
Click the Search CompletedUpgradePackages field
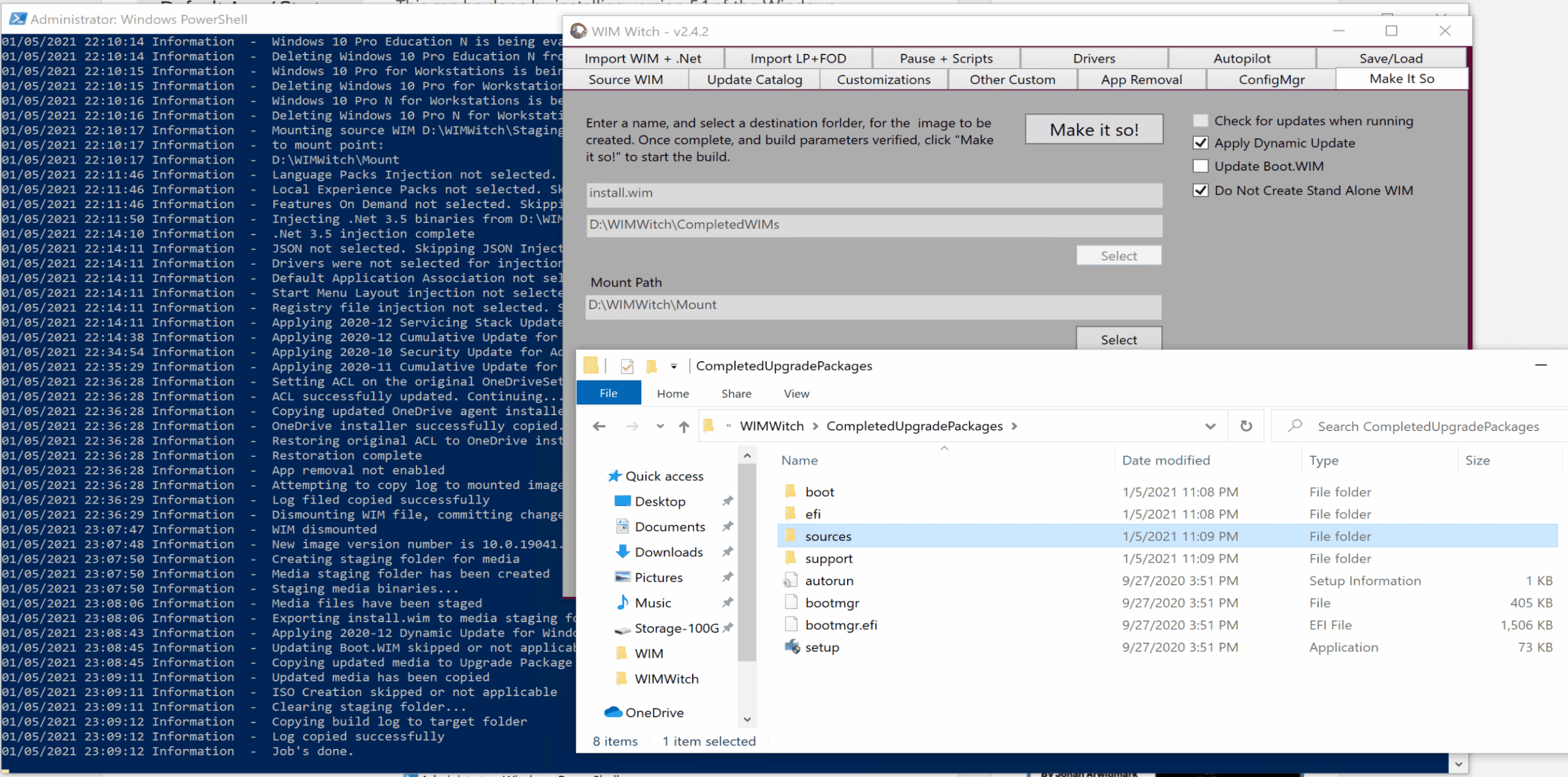1427,426
